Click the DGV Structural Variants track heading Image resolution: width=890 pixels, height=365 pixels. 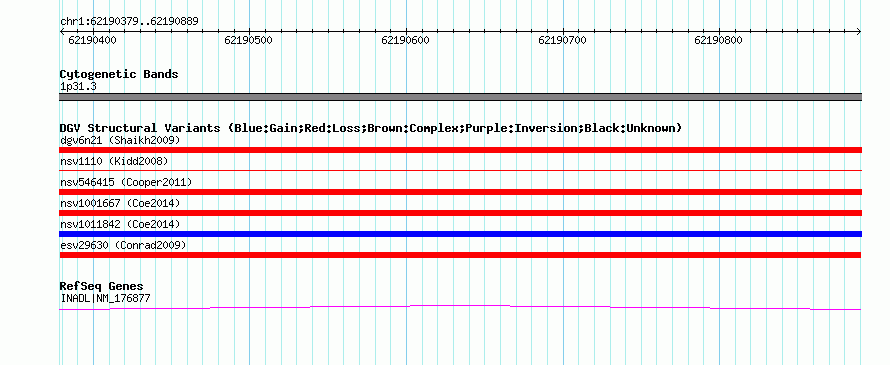pyautogui.click(x=371, y=128)
